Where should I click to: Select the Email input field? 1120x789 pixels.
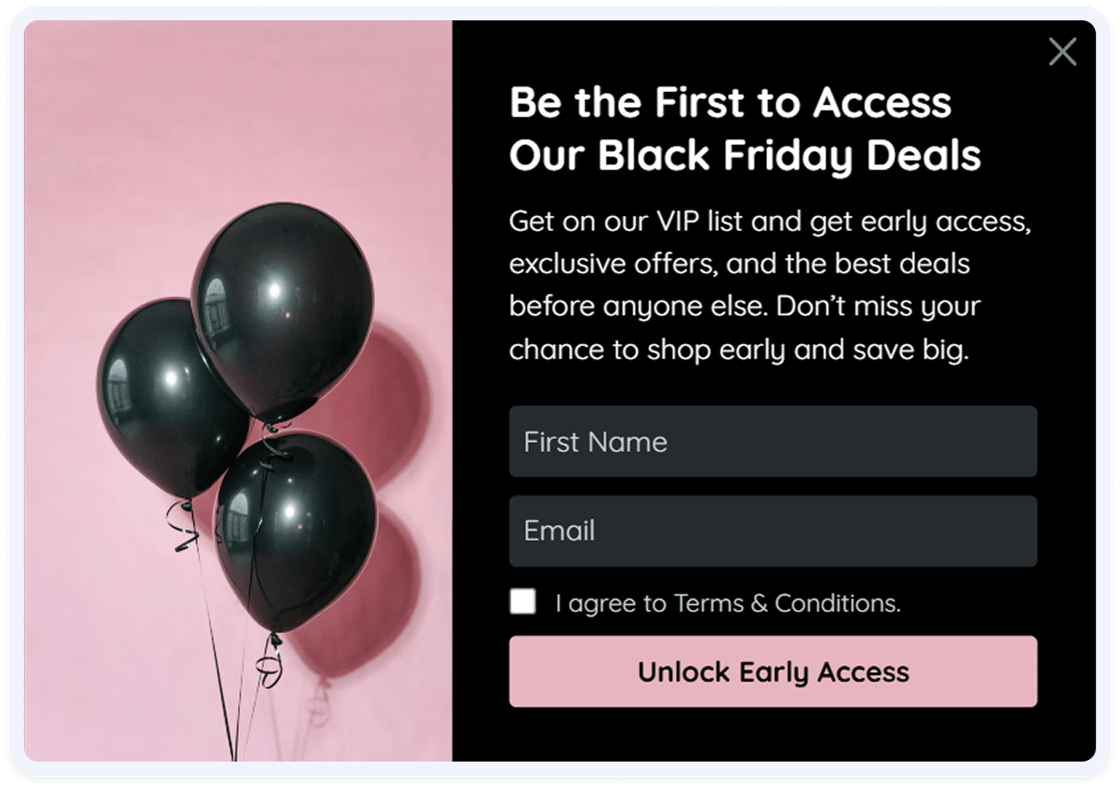tap(773, 531)
